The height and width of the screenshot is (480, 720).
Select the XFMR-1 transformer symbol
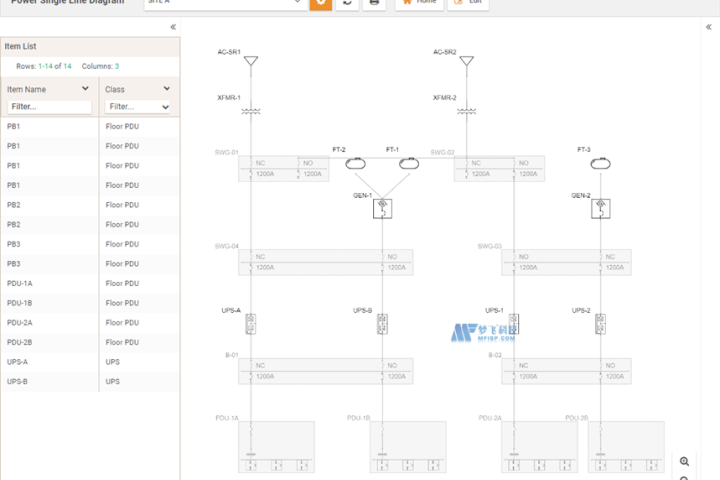(250, 111)
